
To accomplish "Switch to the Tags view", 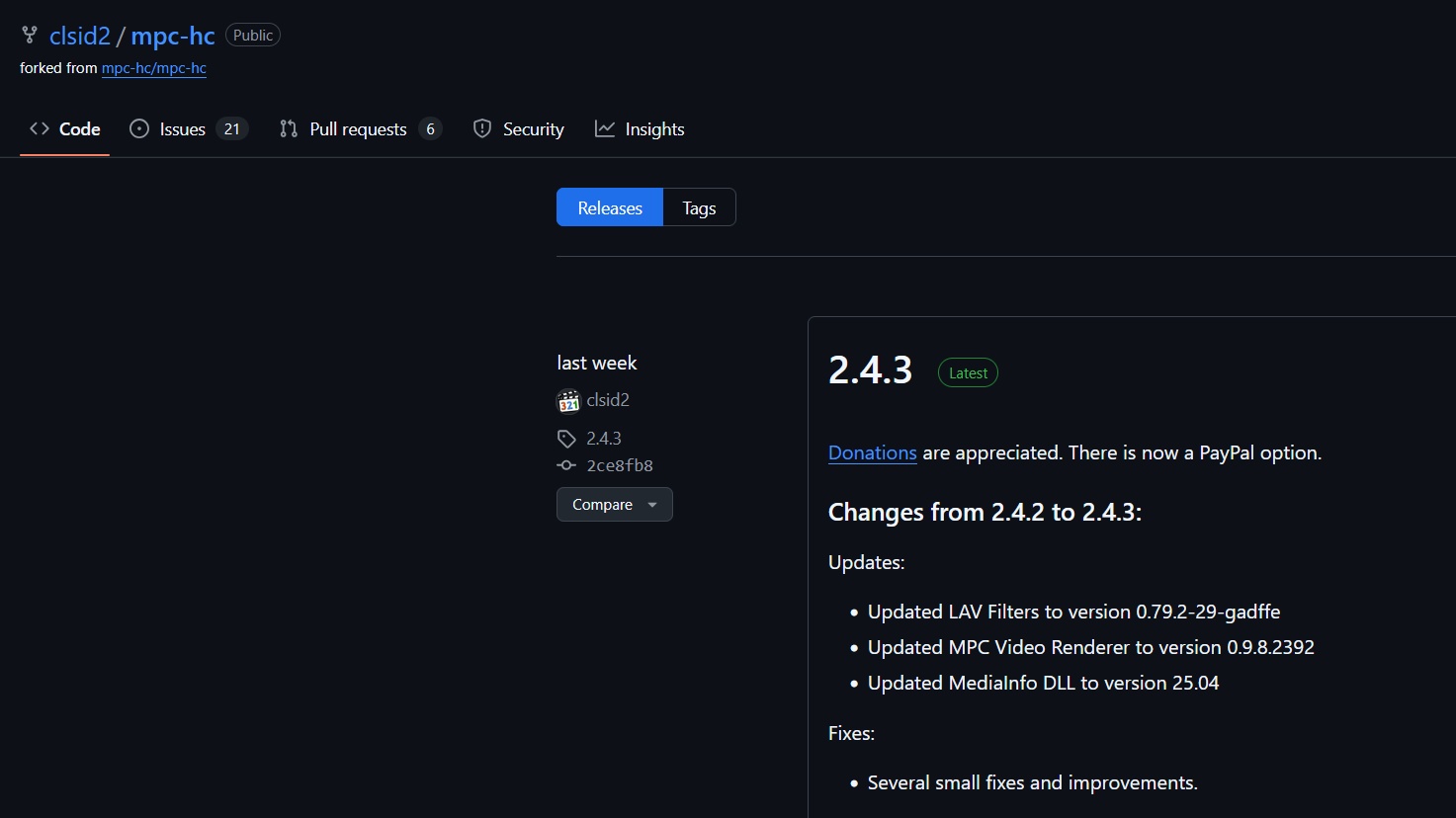I will click(x=699, y=207).
